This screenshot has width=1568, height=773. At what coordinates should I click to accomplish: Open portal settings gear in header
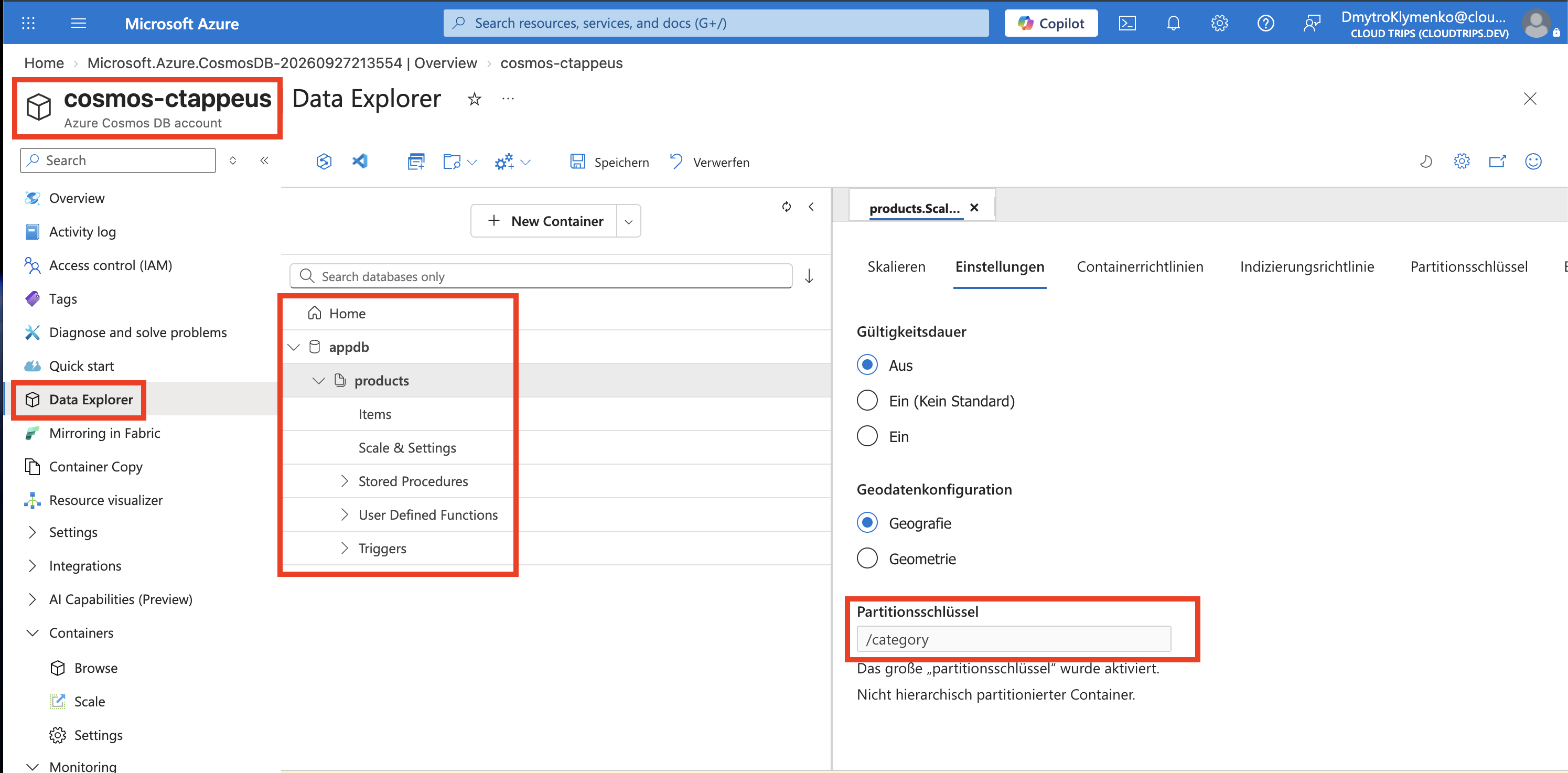pyautogui.click(x=1219, y=23)
